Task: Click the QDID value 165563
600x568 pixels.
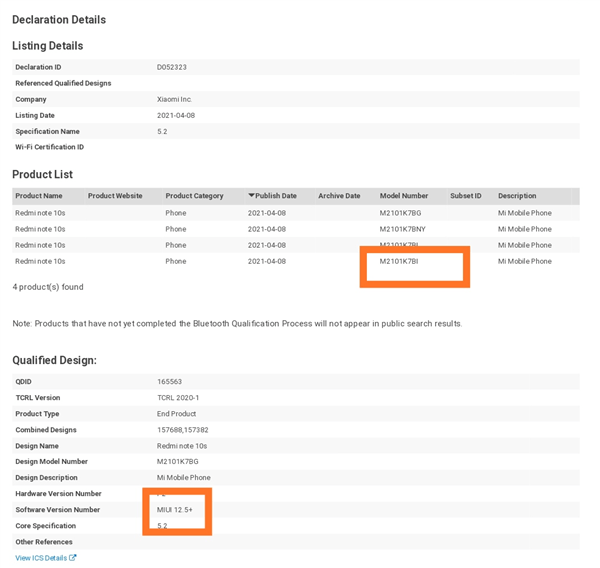Action: click(169, 382)
